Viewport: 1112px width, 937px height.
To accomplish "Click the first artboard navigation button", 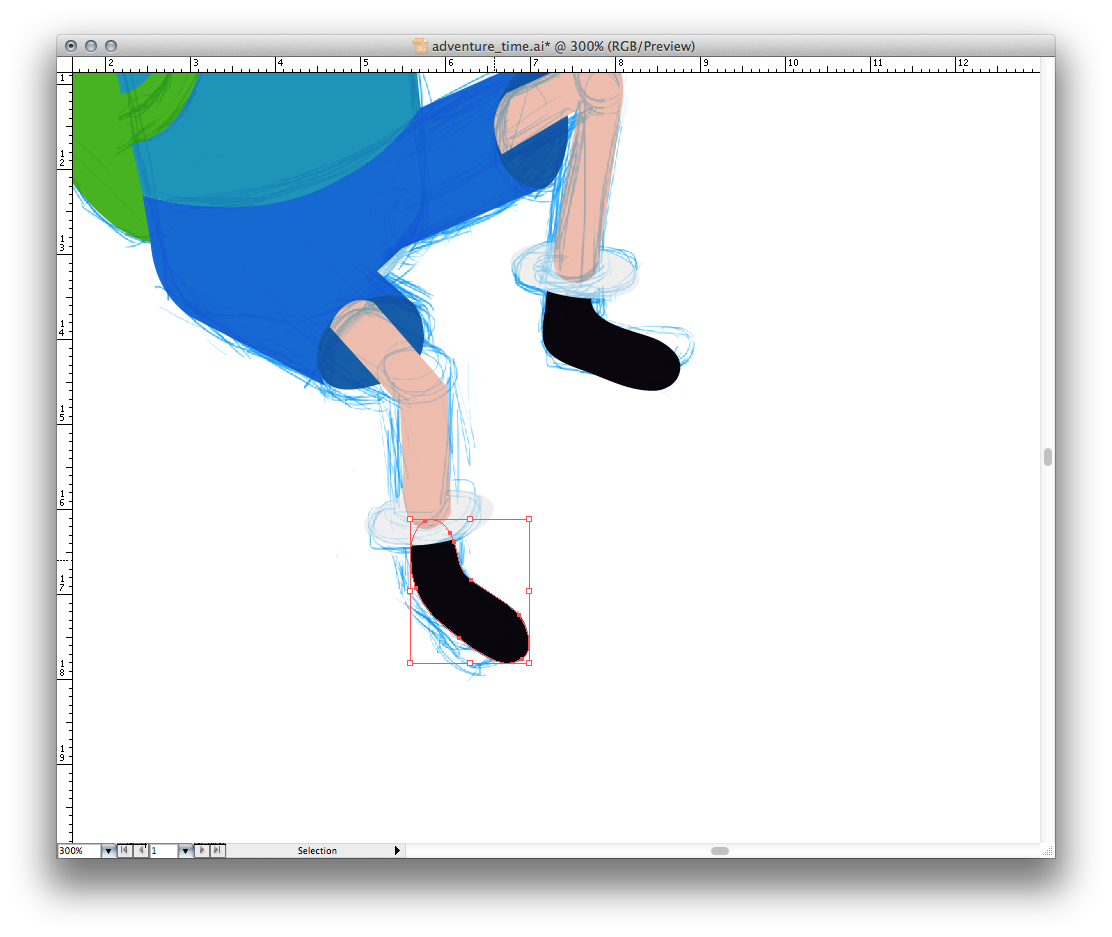I will click(124, 851).
